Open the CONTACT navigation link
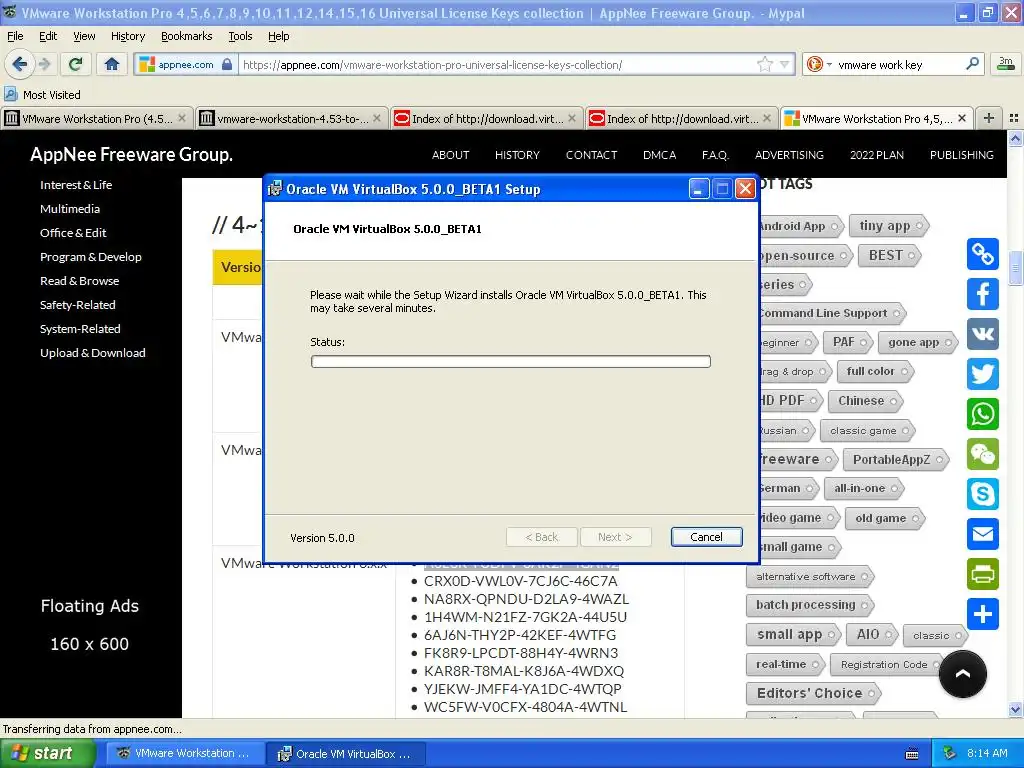1024x768 pixels. click(x=591, y=155)
